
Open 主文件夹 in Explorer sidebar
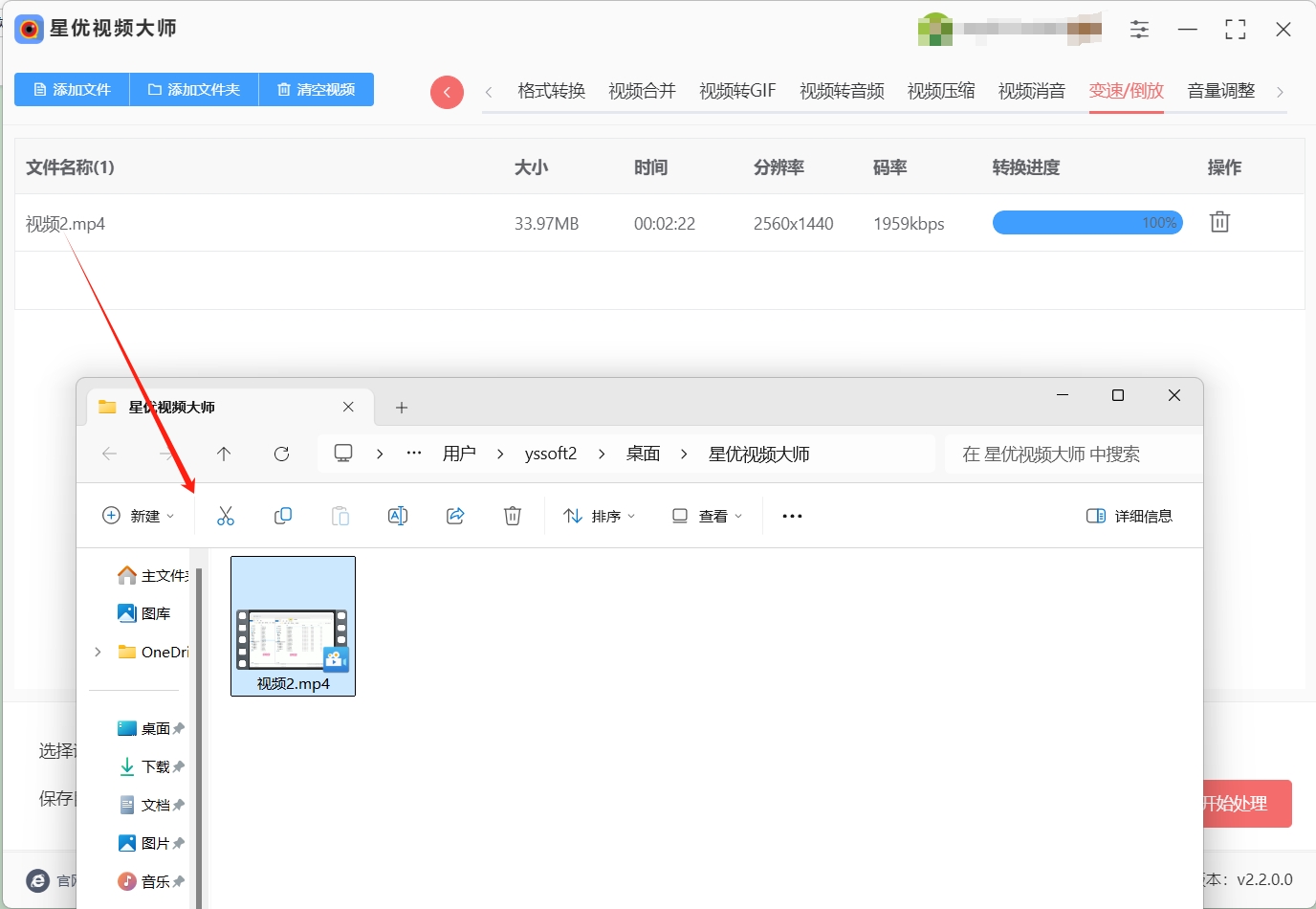153,575
